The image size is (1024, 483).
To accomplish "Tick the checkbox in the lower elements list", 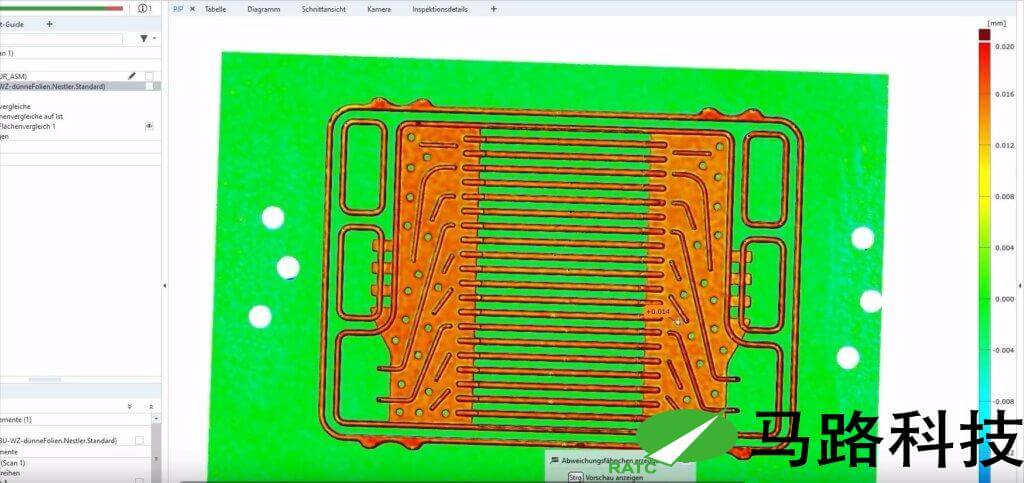I will (x=139, y=441).
